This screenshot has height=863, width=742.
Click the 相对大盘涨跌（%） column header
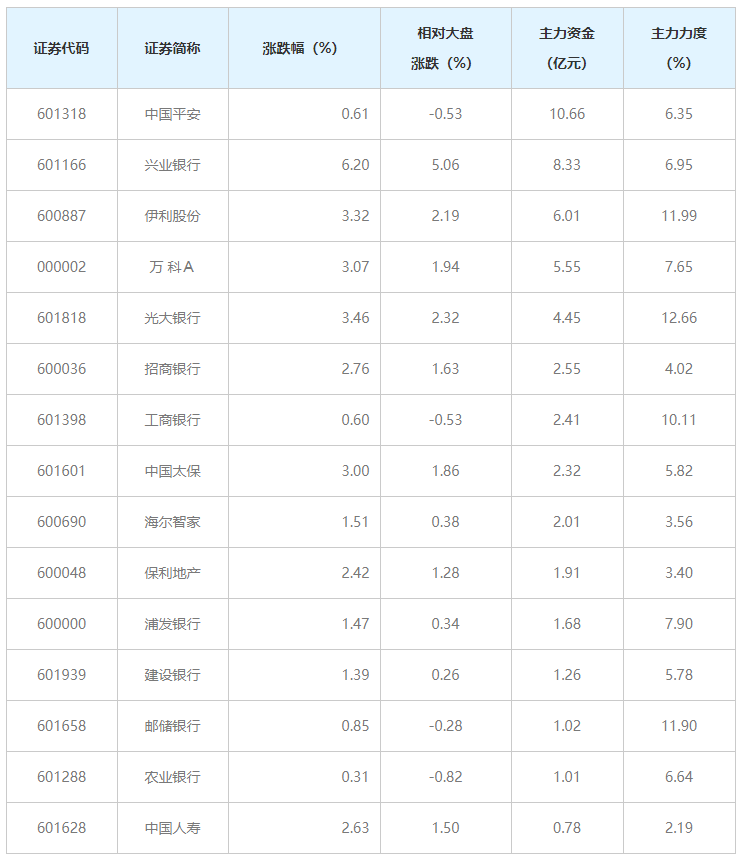click(445, 48)
